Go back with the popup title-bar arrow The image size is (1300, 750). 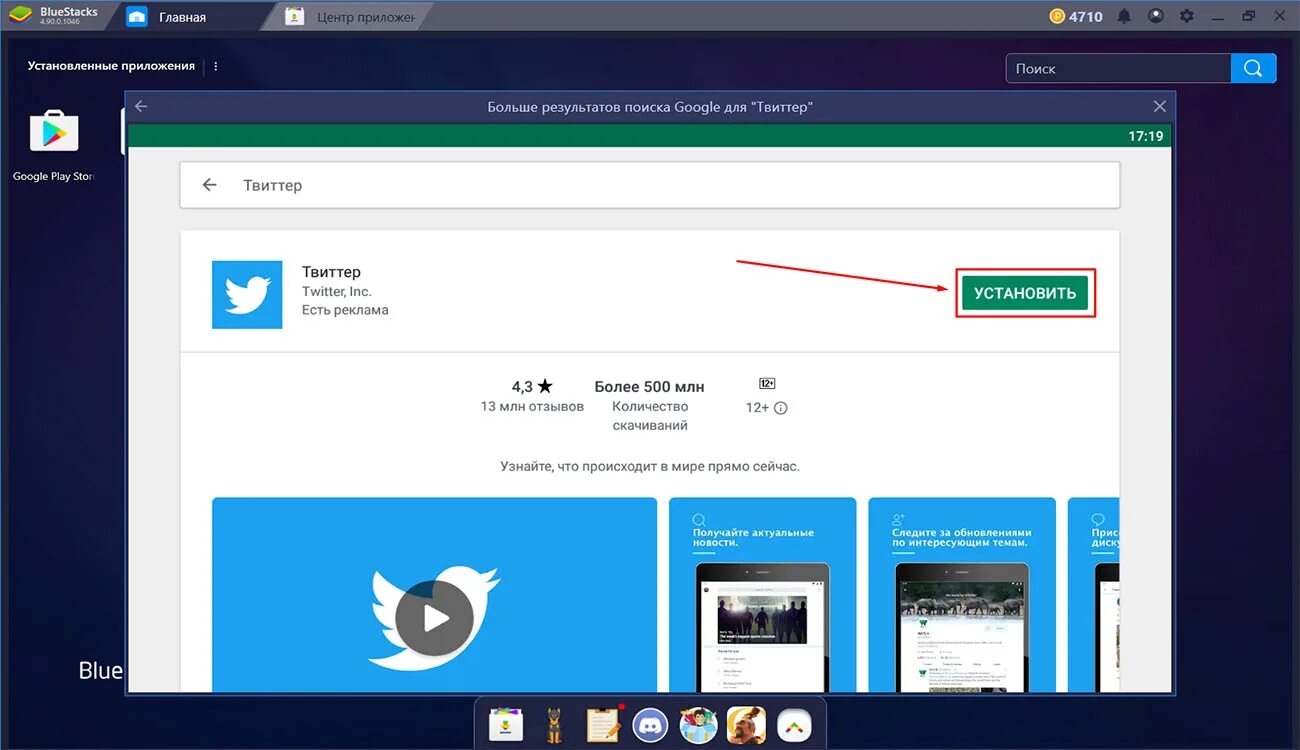click(141, 106)
